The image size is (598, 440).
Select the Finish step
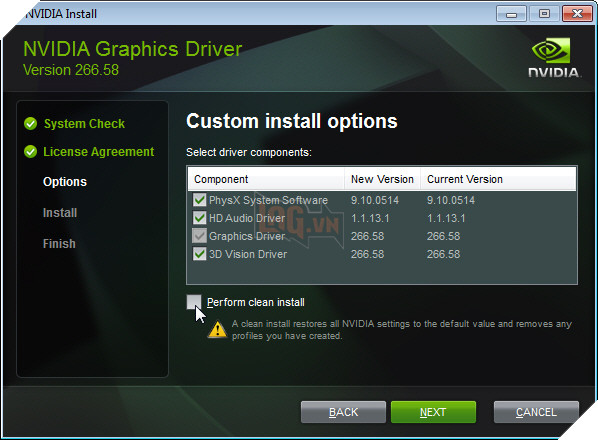59,244
